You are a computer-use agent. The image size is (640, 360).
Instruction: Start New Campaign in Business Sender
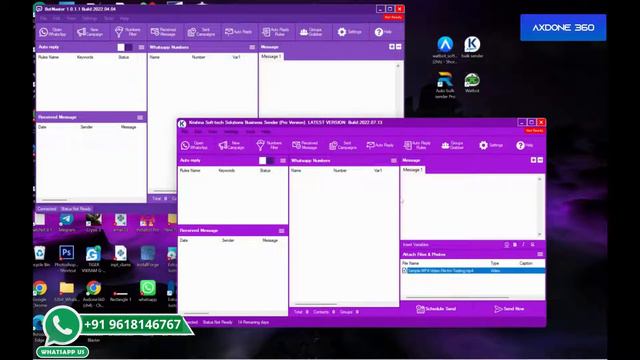pyautogui.click(x=232, y=145)
